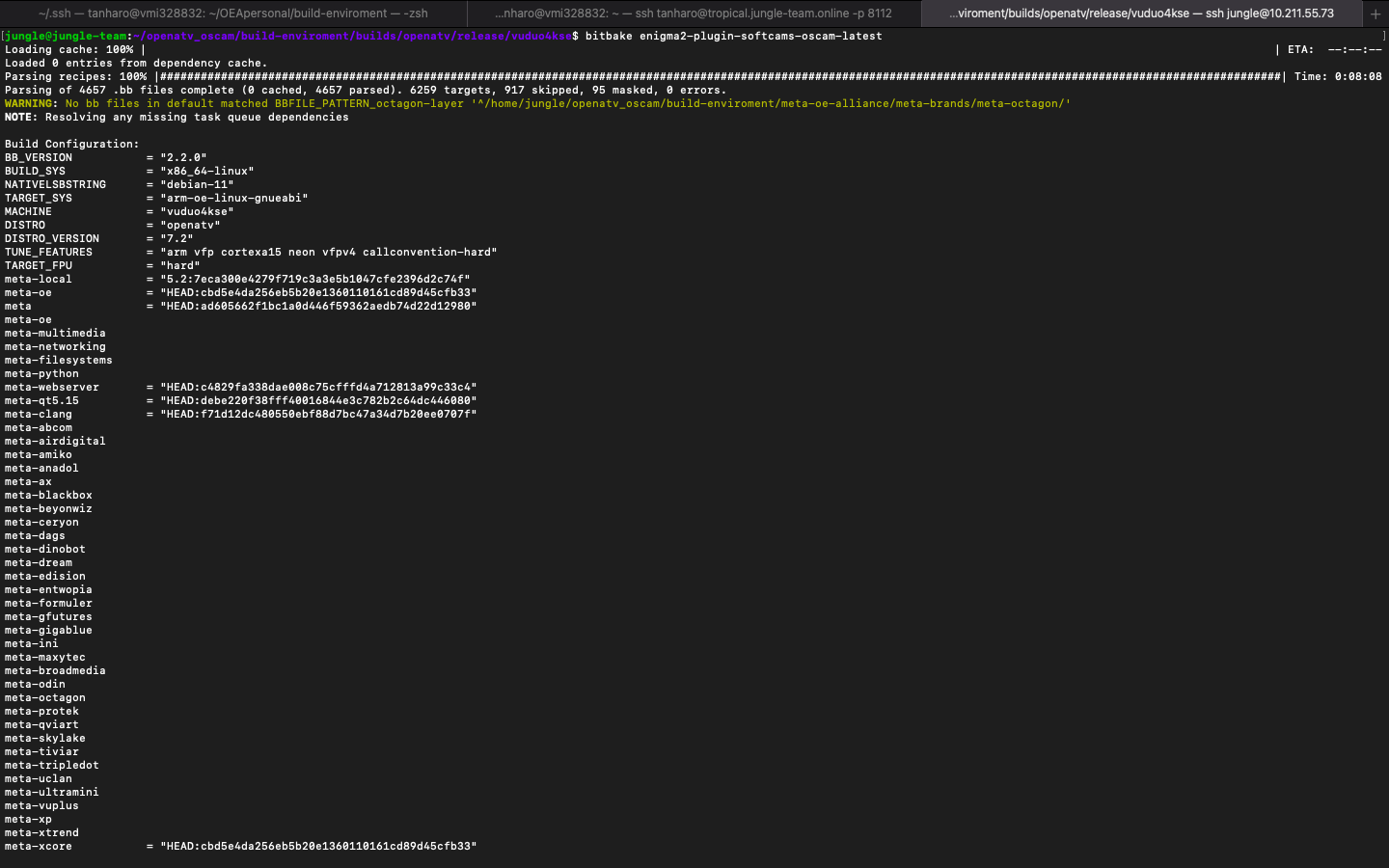Switch to the tropical.jungle-team.online ssh tab
The image size is (1389, 868).
[x=693, y=14]
